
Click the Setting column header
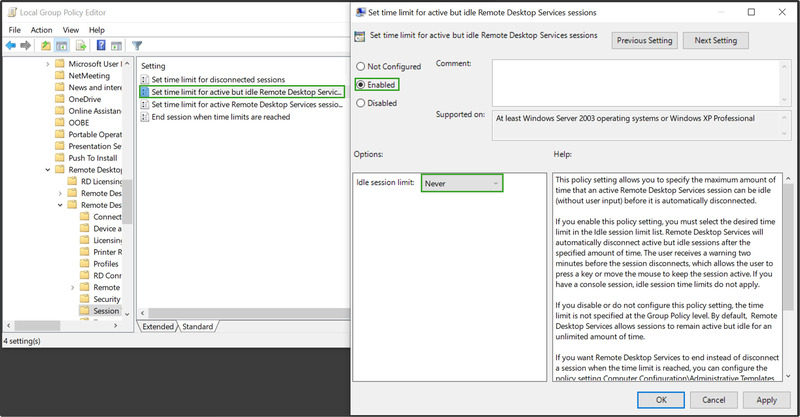[x=153, y=66]
